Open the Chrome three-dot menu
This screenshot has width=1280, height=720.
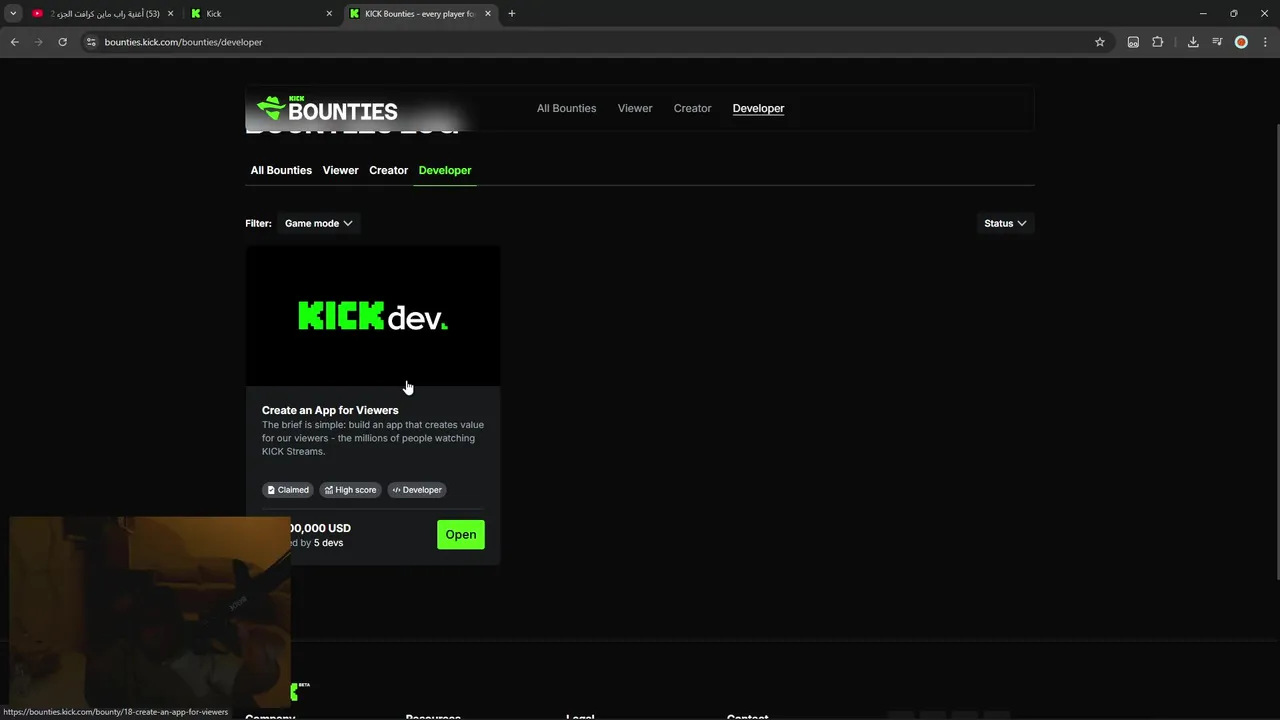(x=1265, y=42)
